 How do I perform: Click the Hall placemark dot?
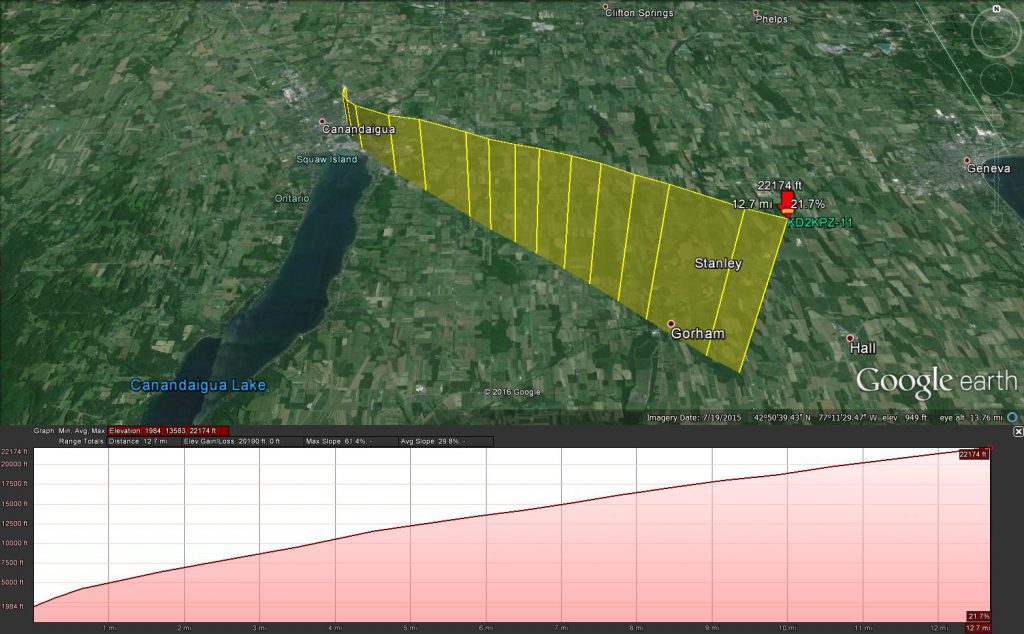point(849,338)
